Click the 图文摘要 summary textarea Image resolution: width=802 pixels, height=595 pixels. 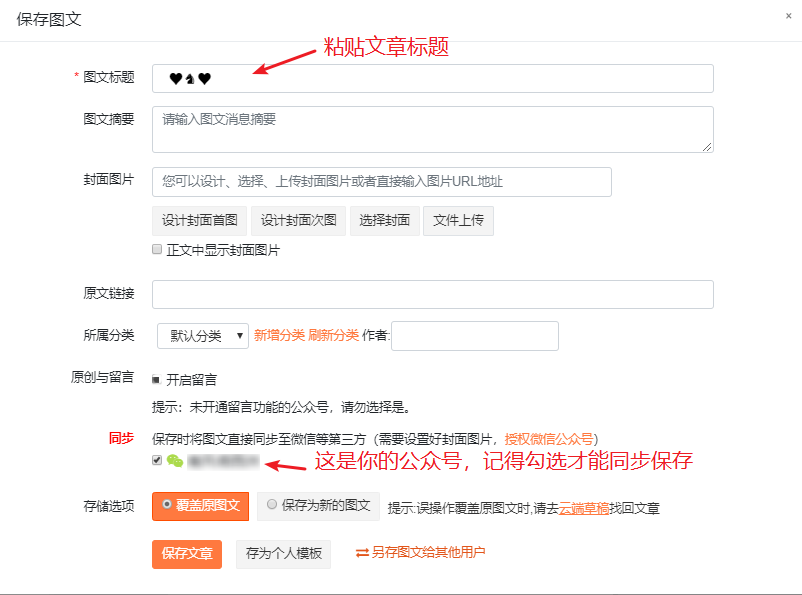433,129
